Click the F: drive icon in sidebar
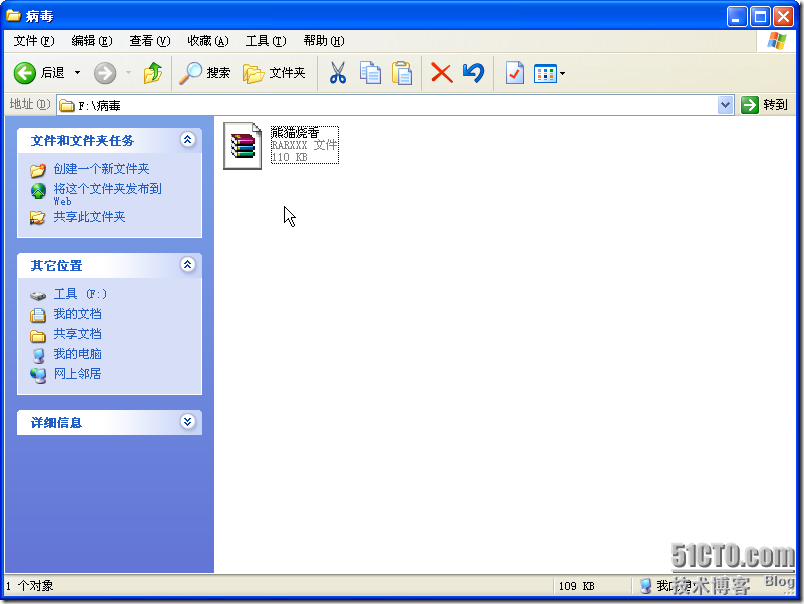 coord(38,295)
